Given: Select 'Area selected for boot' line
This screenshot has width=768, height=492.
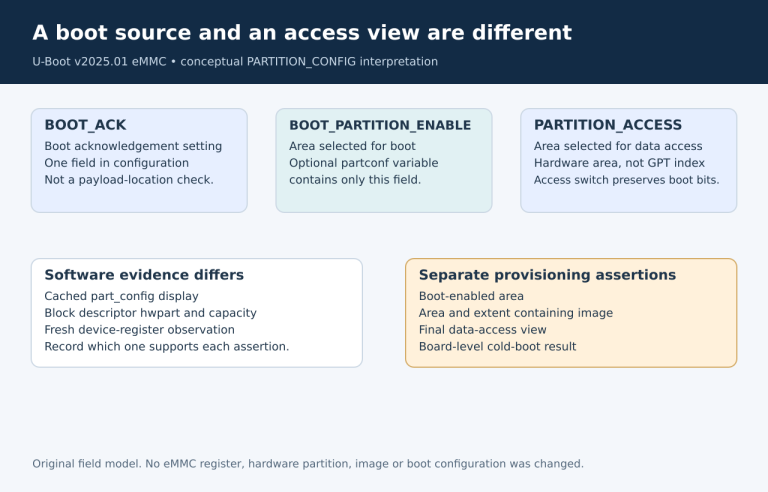Looking at the screenshot, I should [352, 146].
